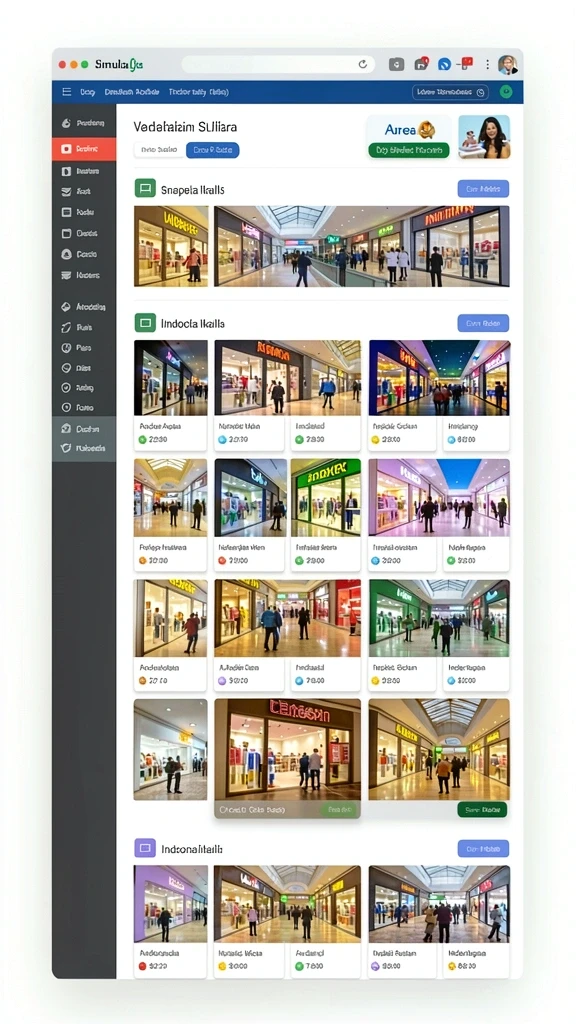
Task: Select the white pill tab under Vedalaizim heading
Action: (x=159, y=150)
